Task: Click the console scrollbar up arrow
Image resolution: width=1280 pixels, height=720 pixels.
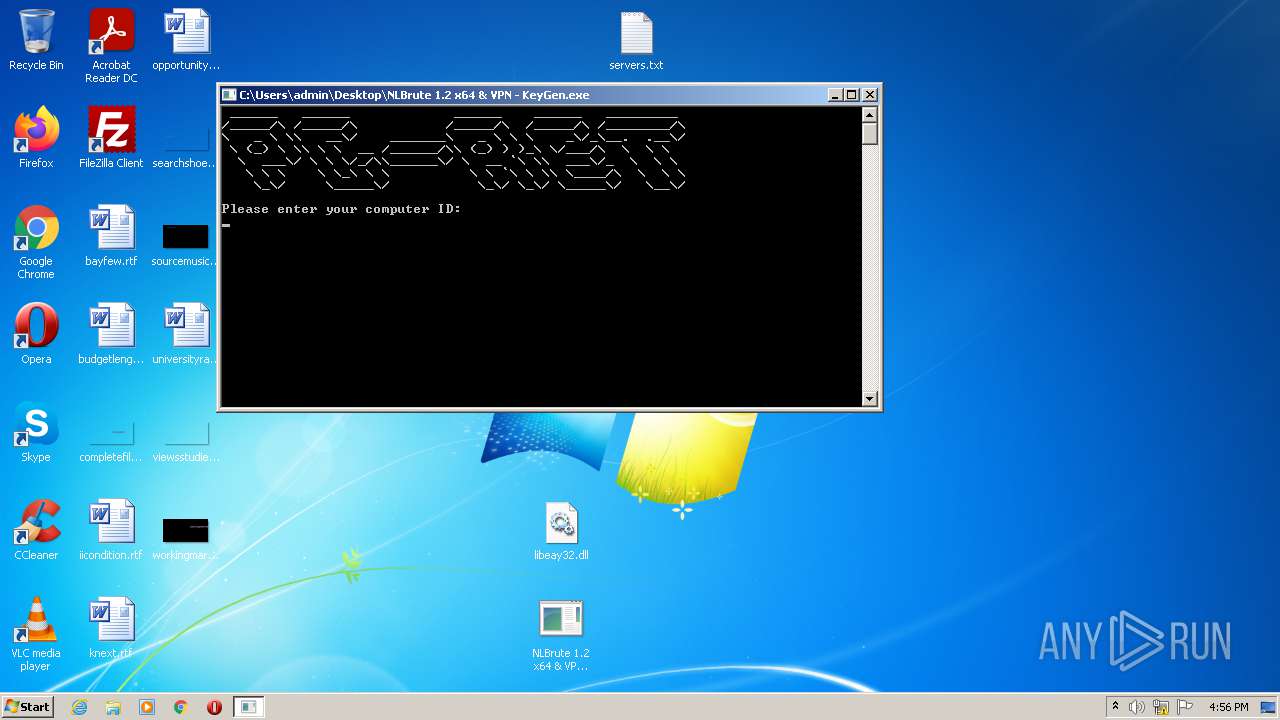Action: point(870,114)
